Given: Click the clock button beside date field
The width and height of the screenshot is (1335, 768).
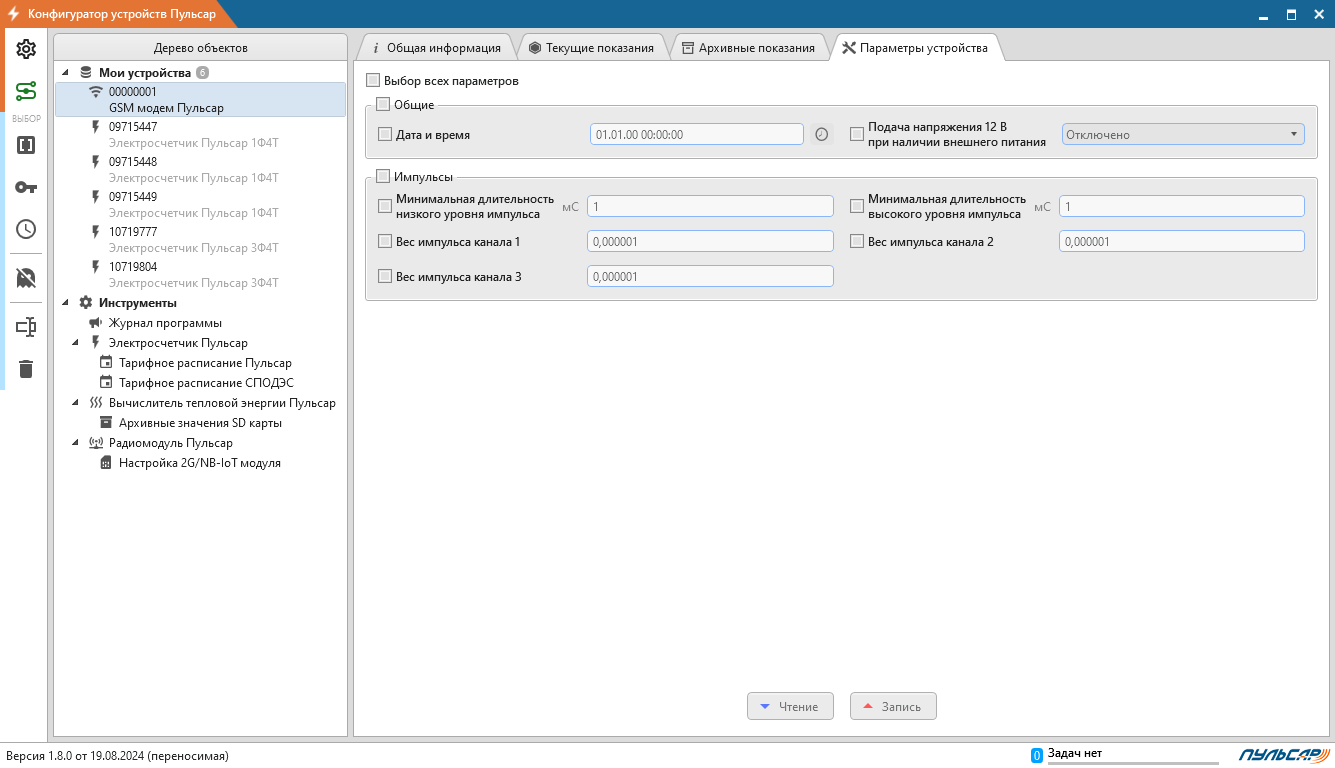Looking at the screenshot, I should (x=822, y=134).
